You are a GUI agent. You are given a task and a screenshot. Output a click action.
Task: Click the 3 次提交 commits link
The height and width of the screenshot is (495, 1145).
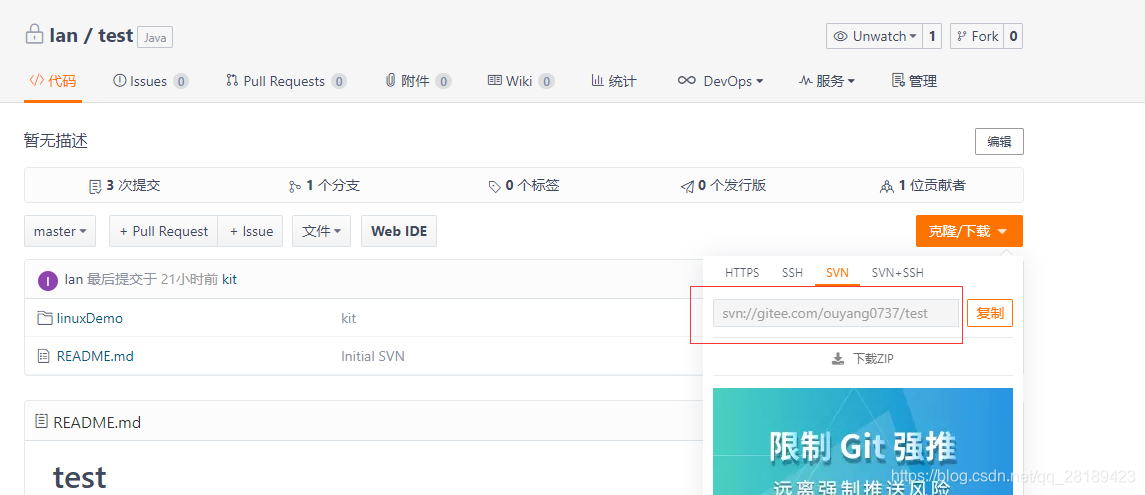[x=124, y=185]
